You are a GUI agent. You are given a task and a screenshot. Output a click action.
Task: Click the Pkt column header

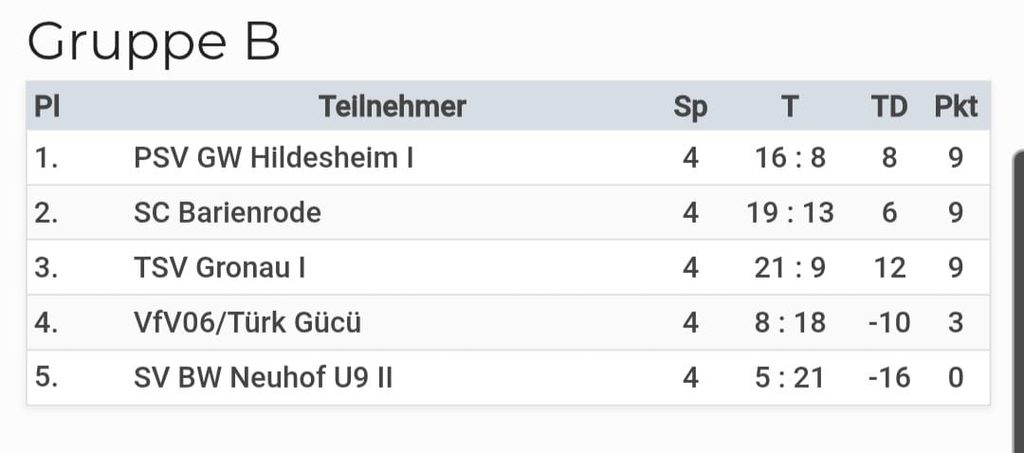[x=956, y=106]
